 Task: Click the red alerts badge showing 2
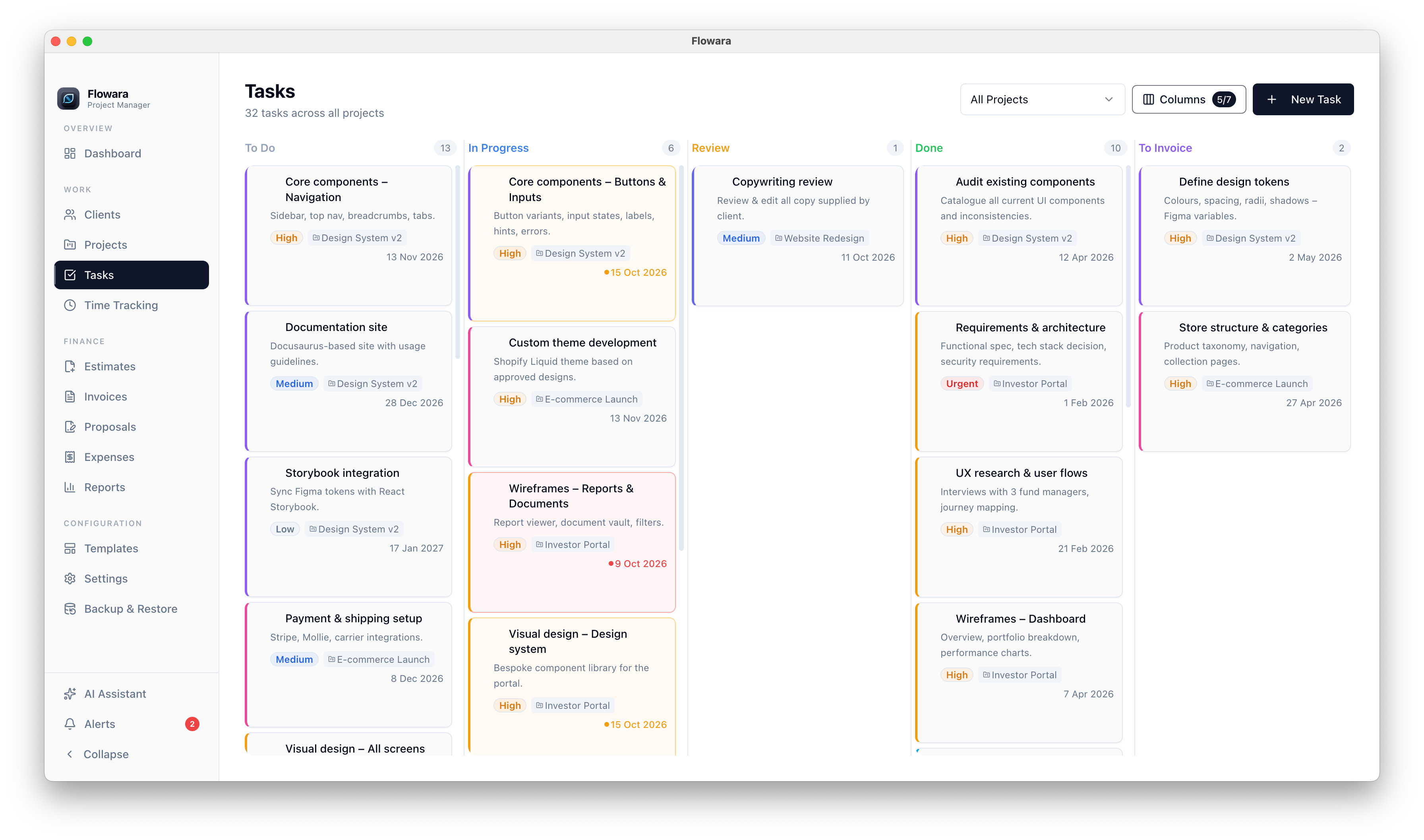click(x=192, y=724)
